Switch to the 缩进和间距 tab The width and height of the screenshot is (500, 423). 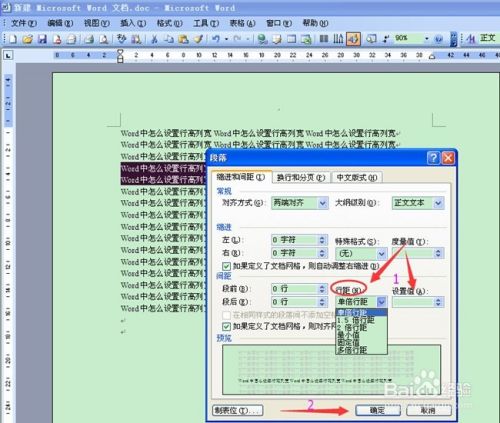(x=241, y=177)
